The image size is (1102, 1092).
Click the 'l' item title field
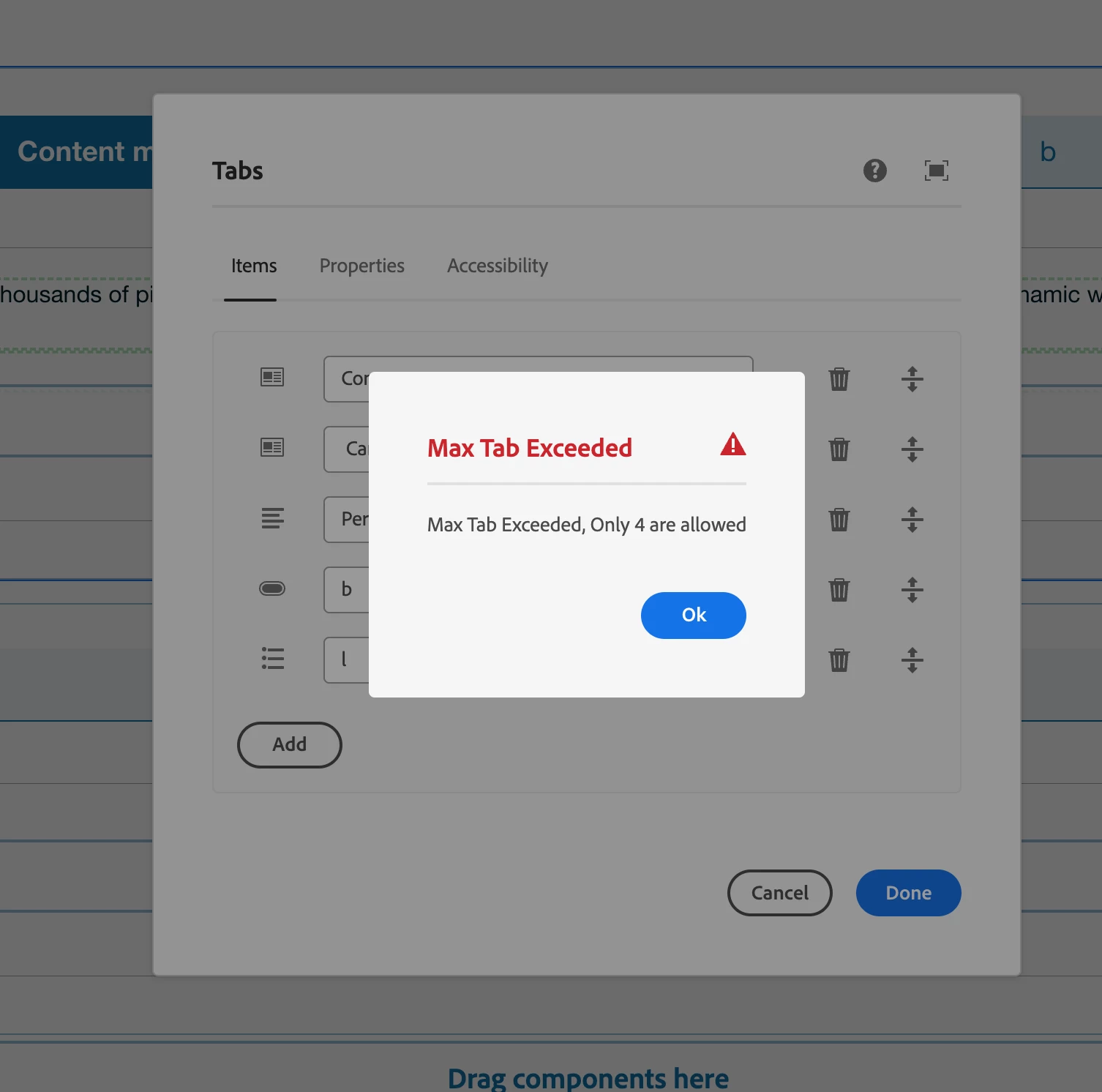point(346,660)
